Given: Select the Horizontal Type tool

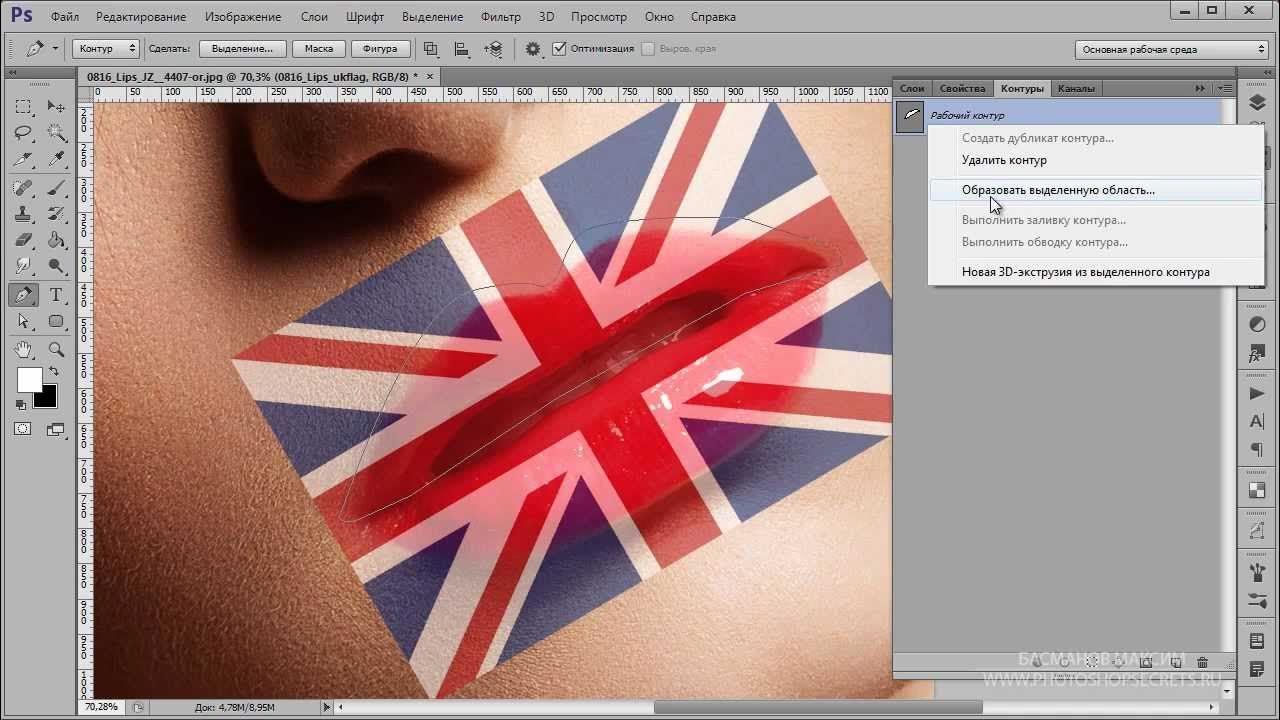Looking at the screenshot, I should [x=56, y=295].
